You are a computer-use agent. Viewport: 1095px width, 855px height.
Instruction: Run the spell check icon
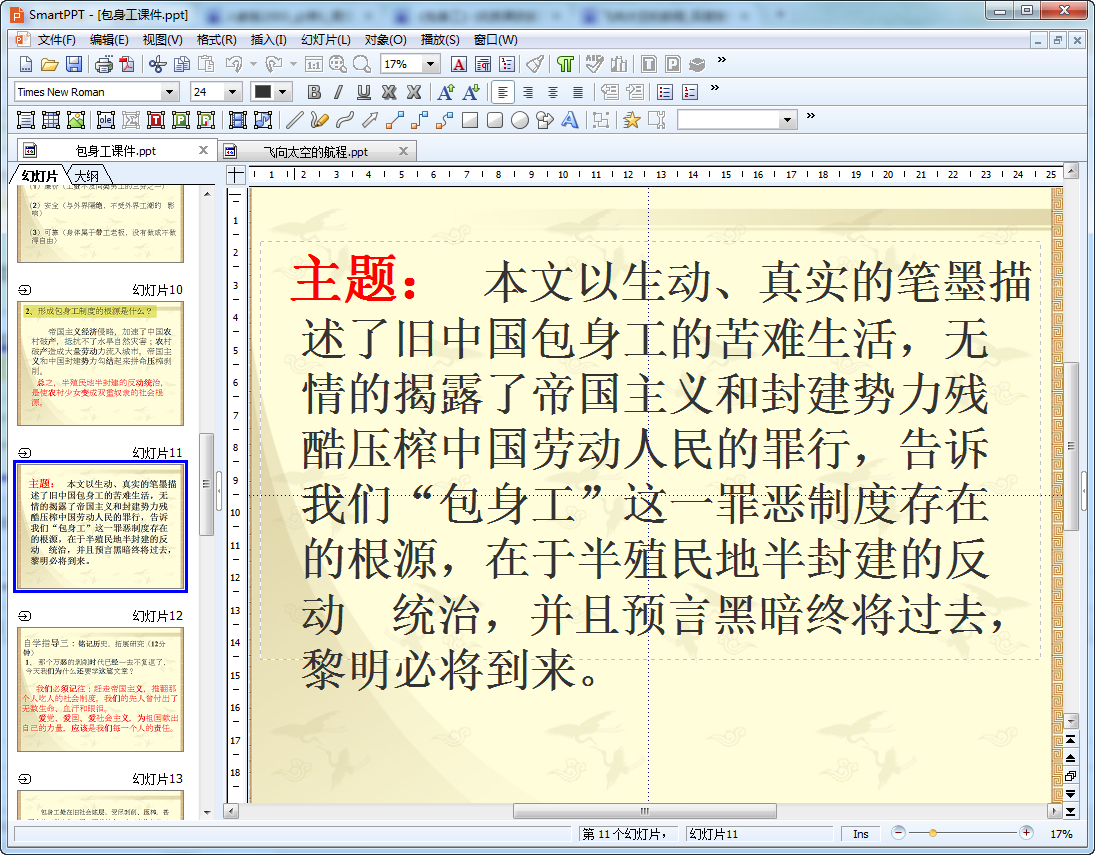point(594,65)
